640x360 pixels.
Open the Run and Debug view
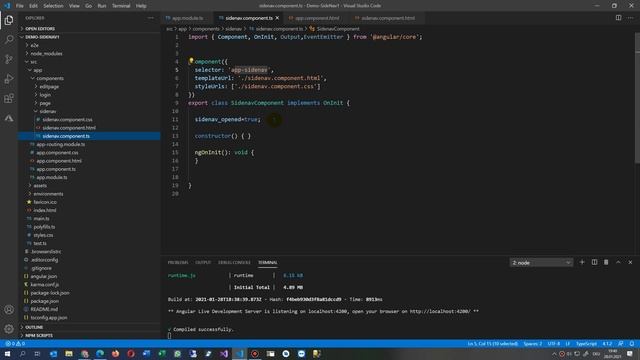pos(9,79)
